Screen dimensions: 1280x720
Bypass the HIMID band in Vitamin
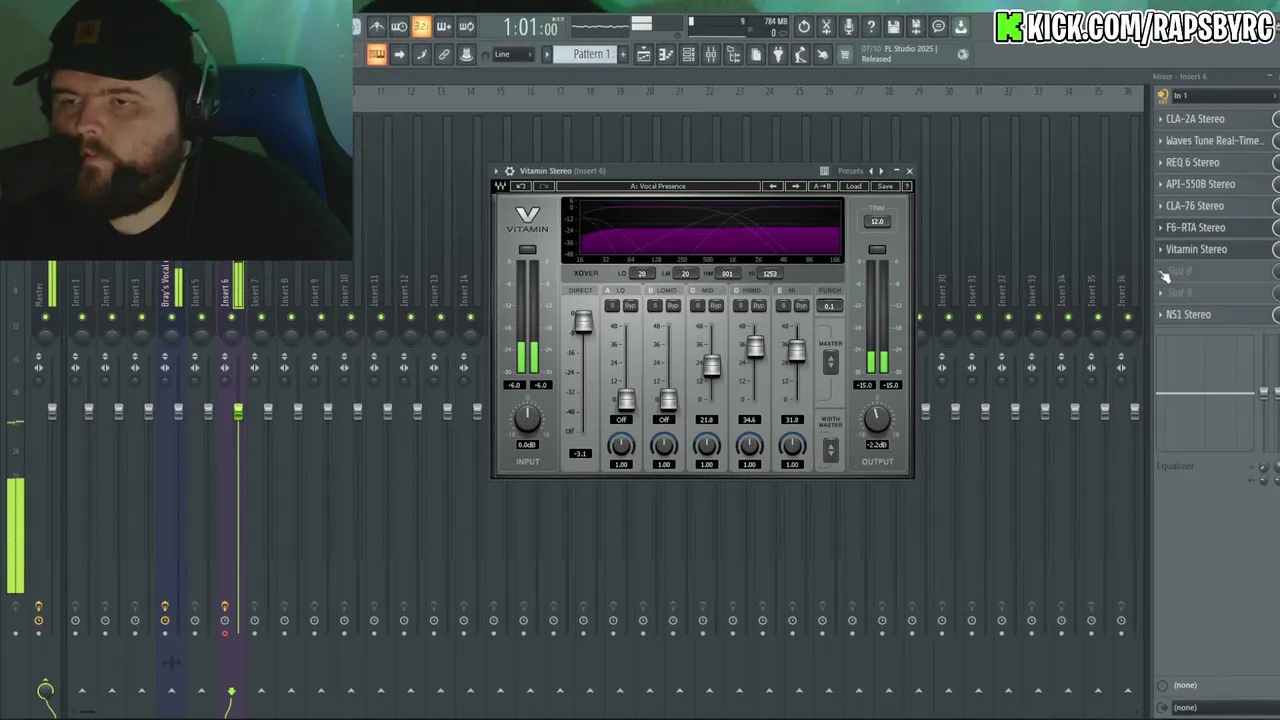[x=758, y=306]
